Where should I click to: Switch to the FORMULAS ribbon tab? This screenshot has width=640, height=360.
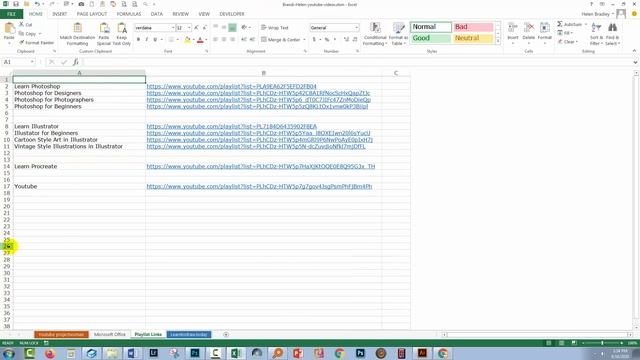[129, 14]
